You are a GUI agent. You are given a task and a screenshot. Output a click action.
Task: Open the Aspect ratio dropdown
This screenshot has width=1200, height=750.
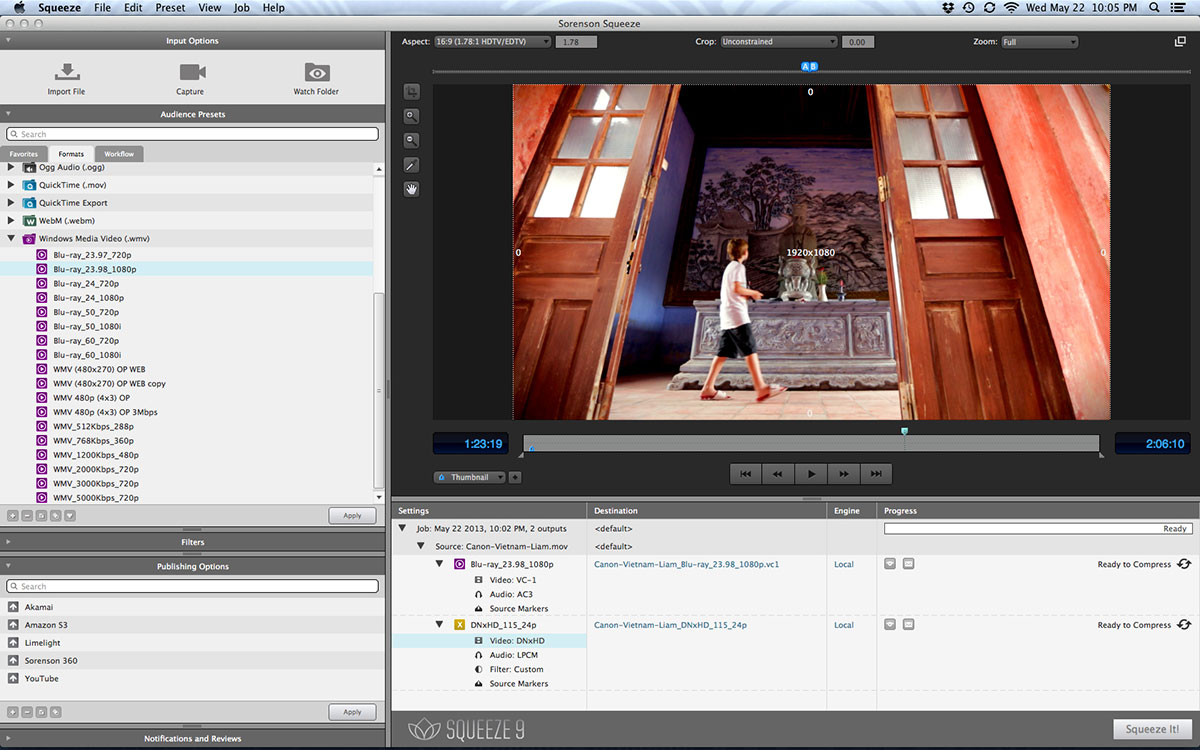click(492, 42)
